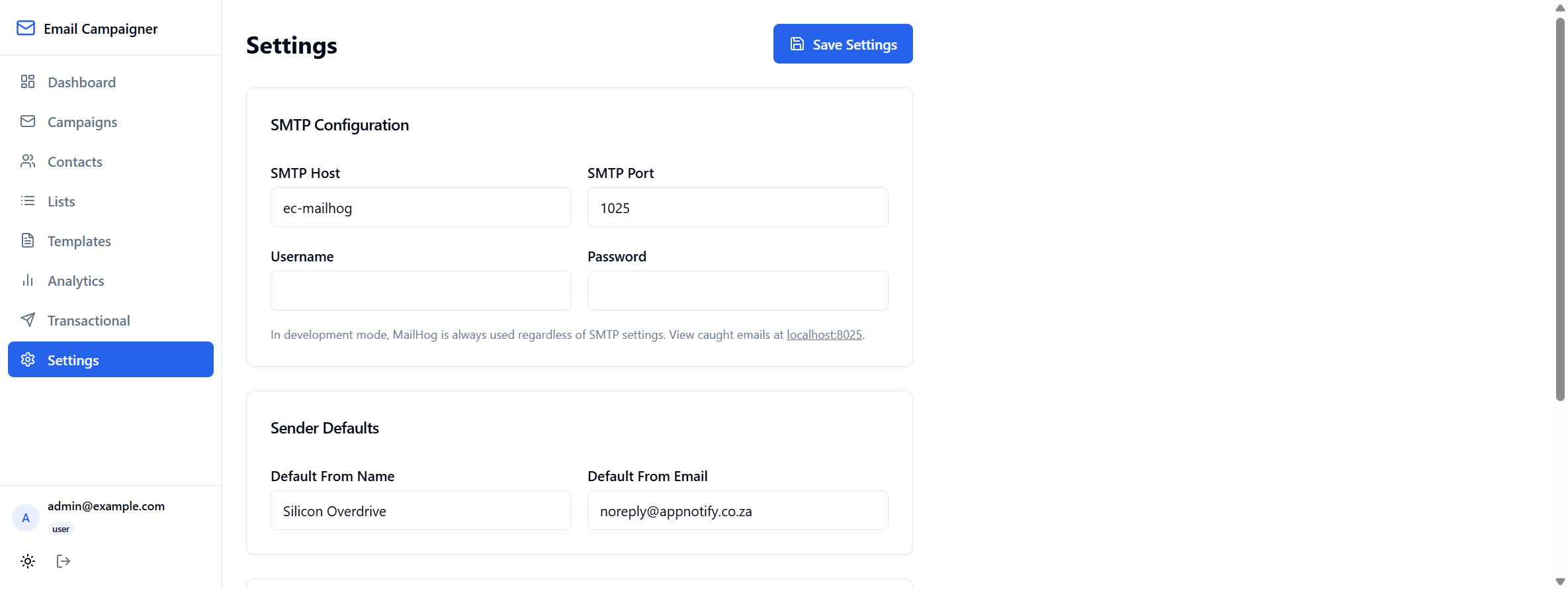This screenshot has width=1568, height=589.
Task: Select the SMTP Port input
Action: (x=738, y=207)
